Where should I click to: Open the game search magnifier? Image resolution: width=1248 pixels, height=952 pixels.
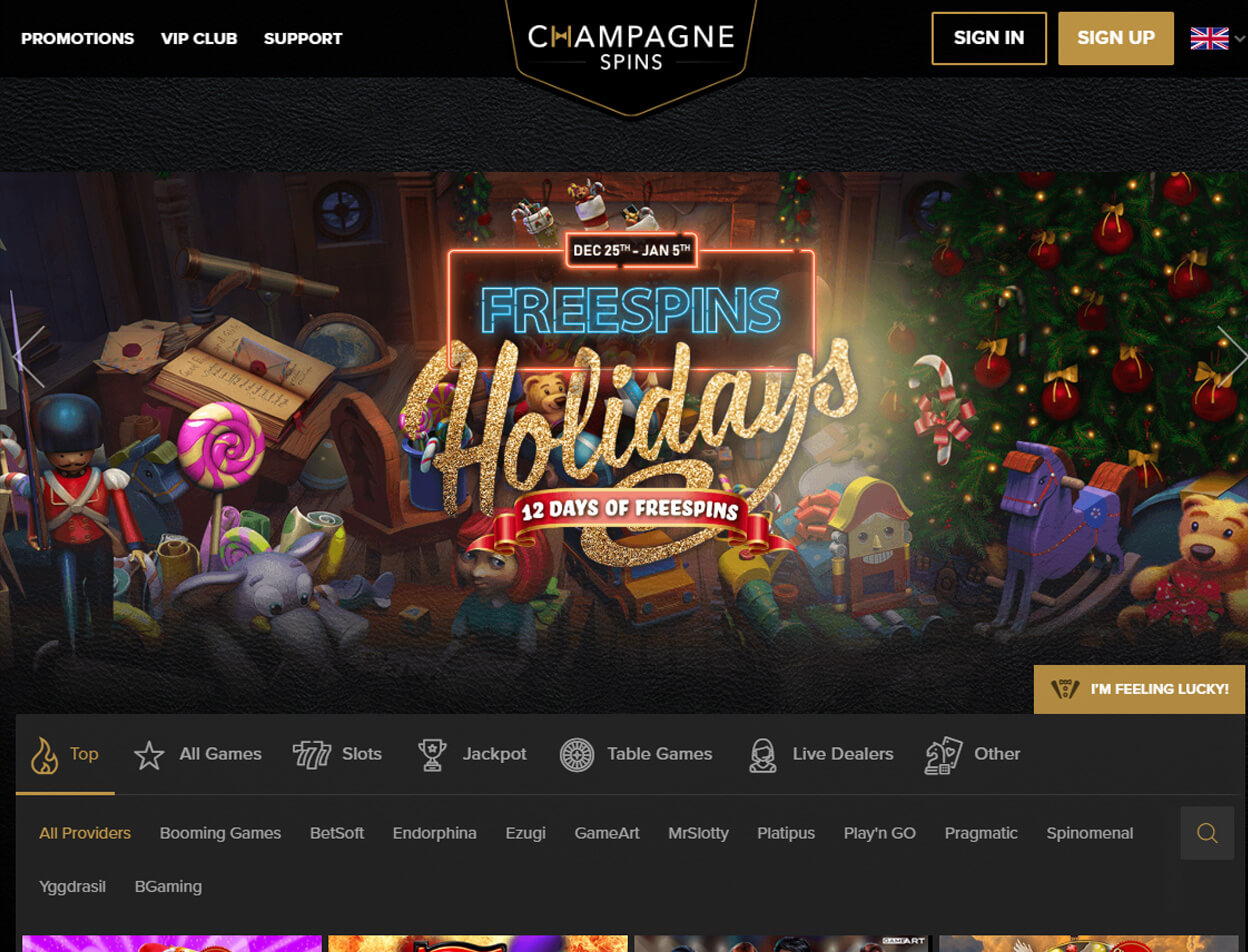click(x=1207, y=833)
